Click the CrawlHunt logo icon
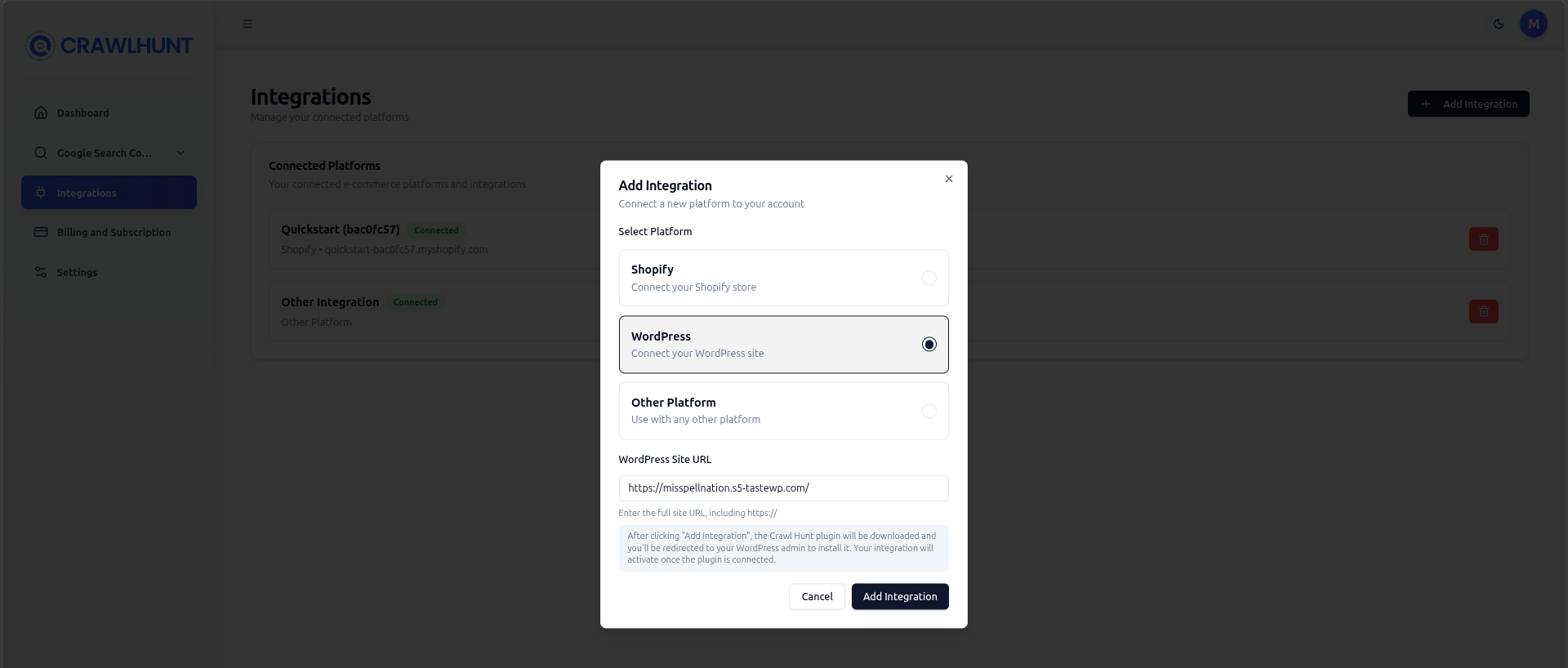The image size is (1568, 668). 40,46
